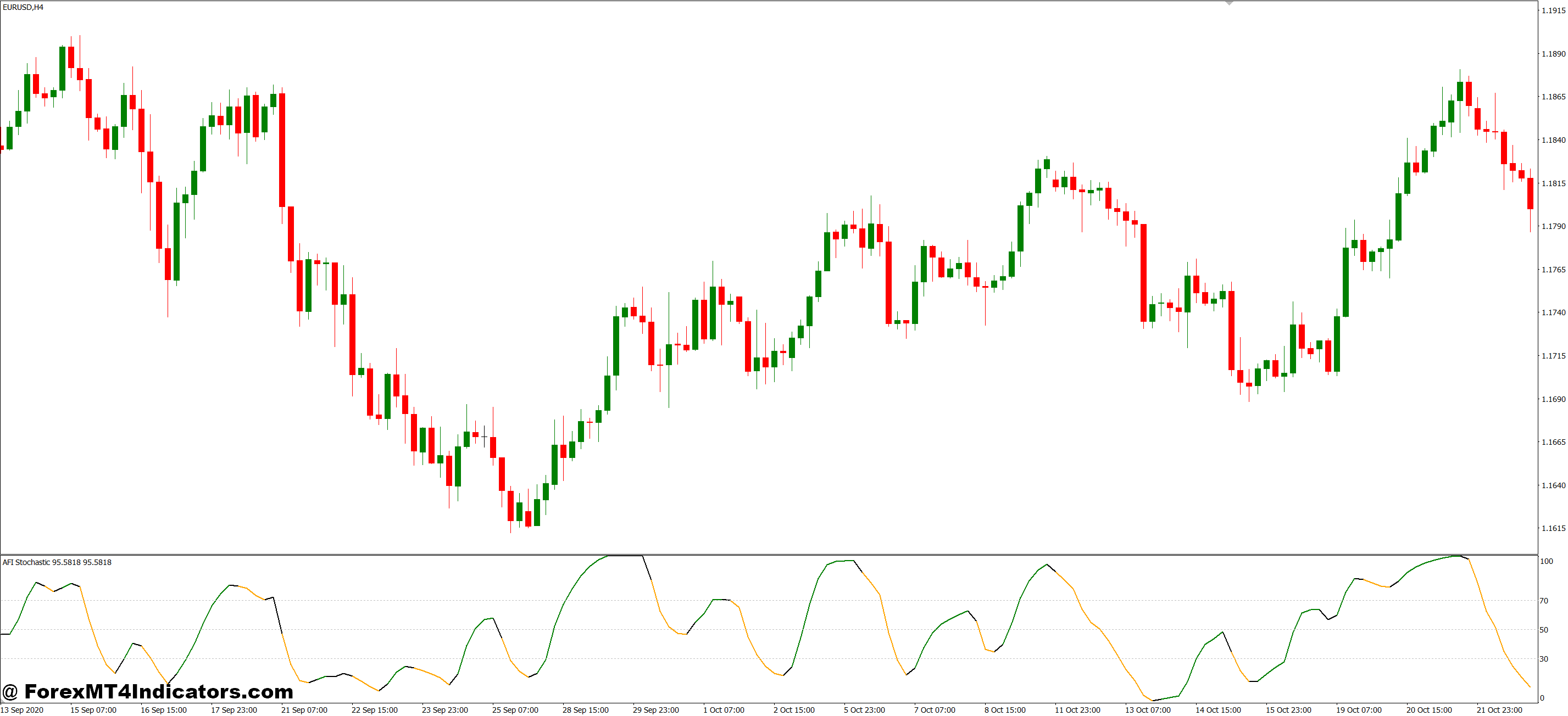Viewport: 1568px width, 716px height.
Task: Click the 25 Sep 07:00 time axis label
Action: [x=514, y=709]
